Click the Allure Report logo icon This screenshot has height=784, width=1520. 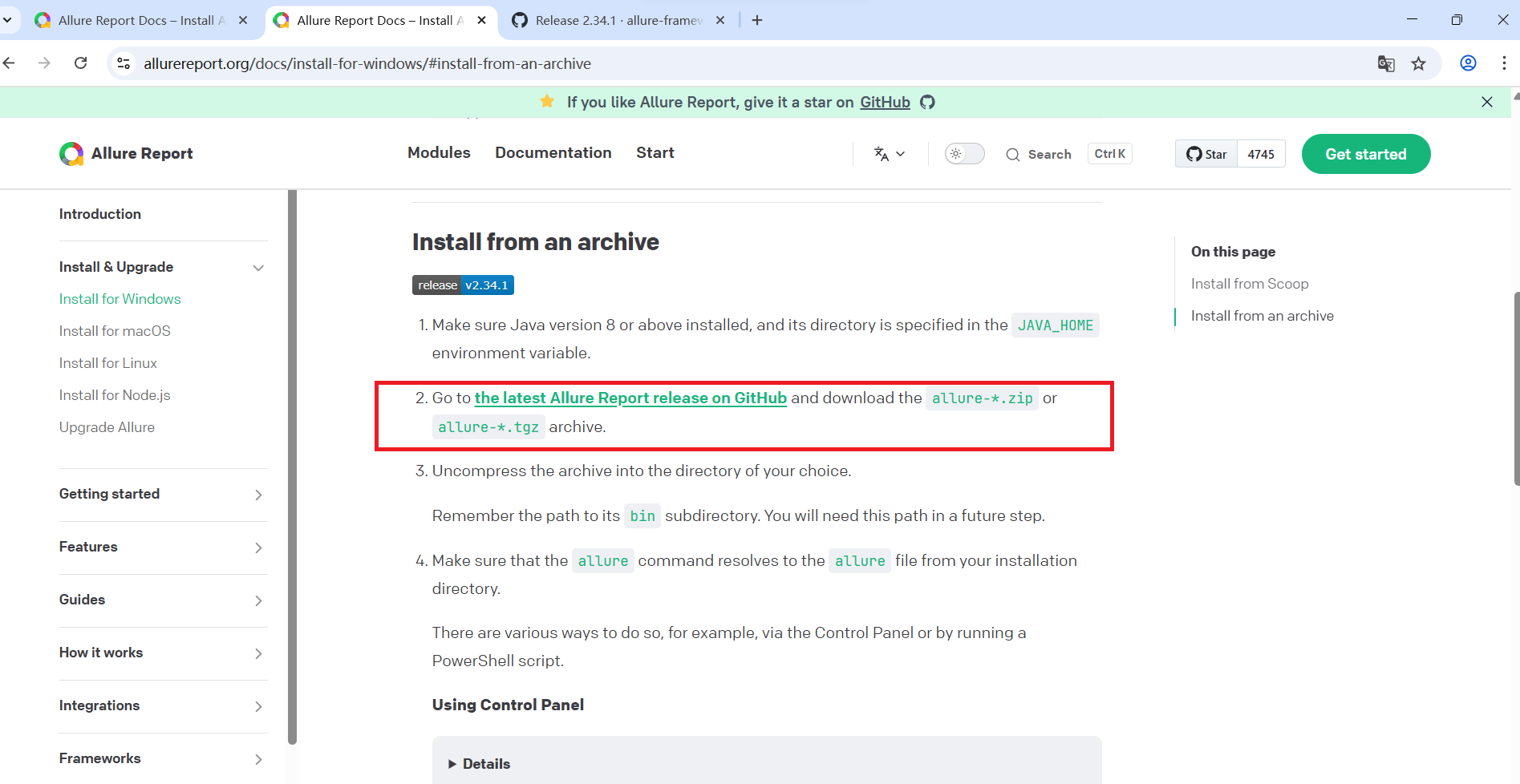point(71,154)
